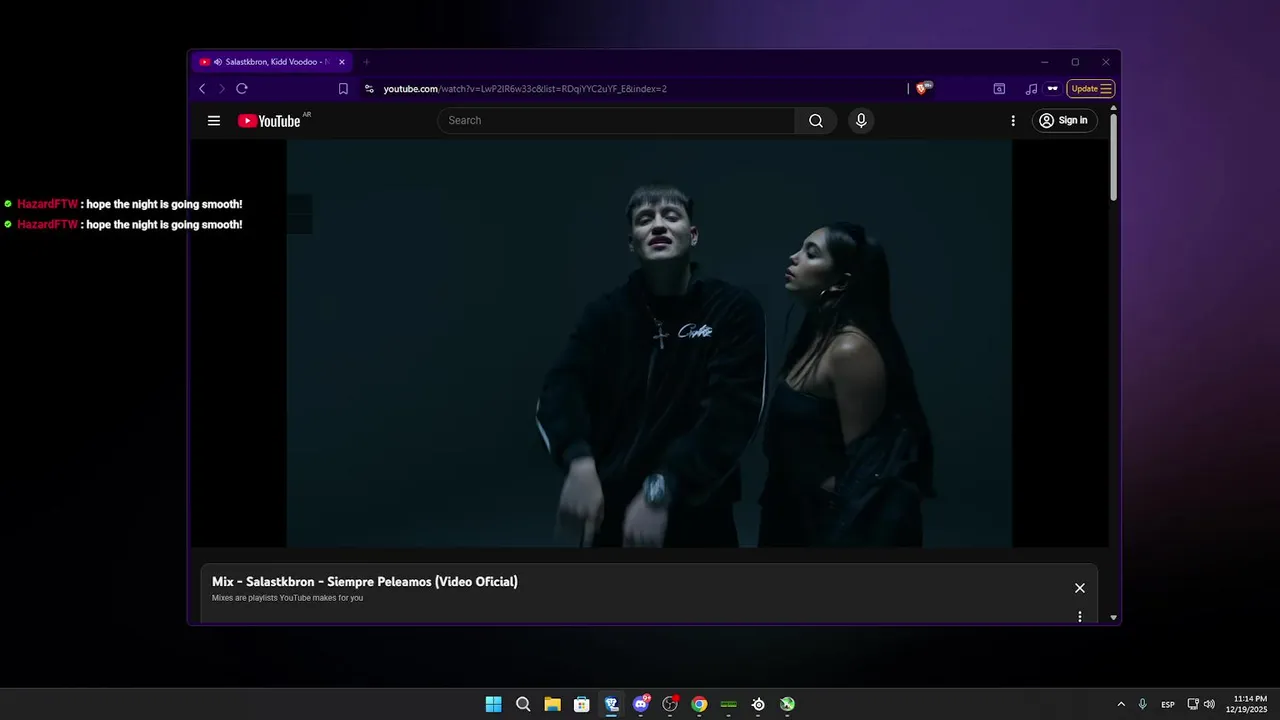1280x720 pixels.
Task: Open a new browser tab
Action: 366,62
